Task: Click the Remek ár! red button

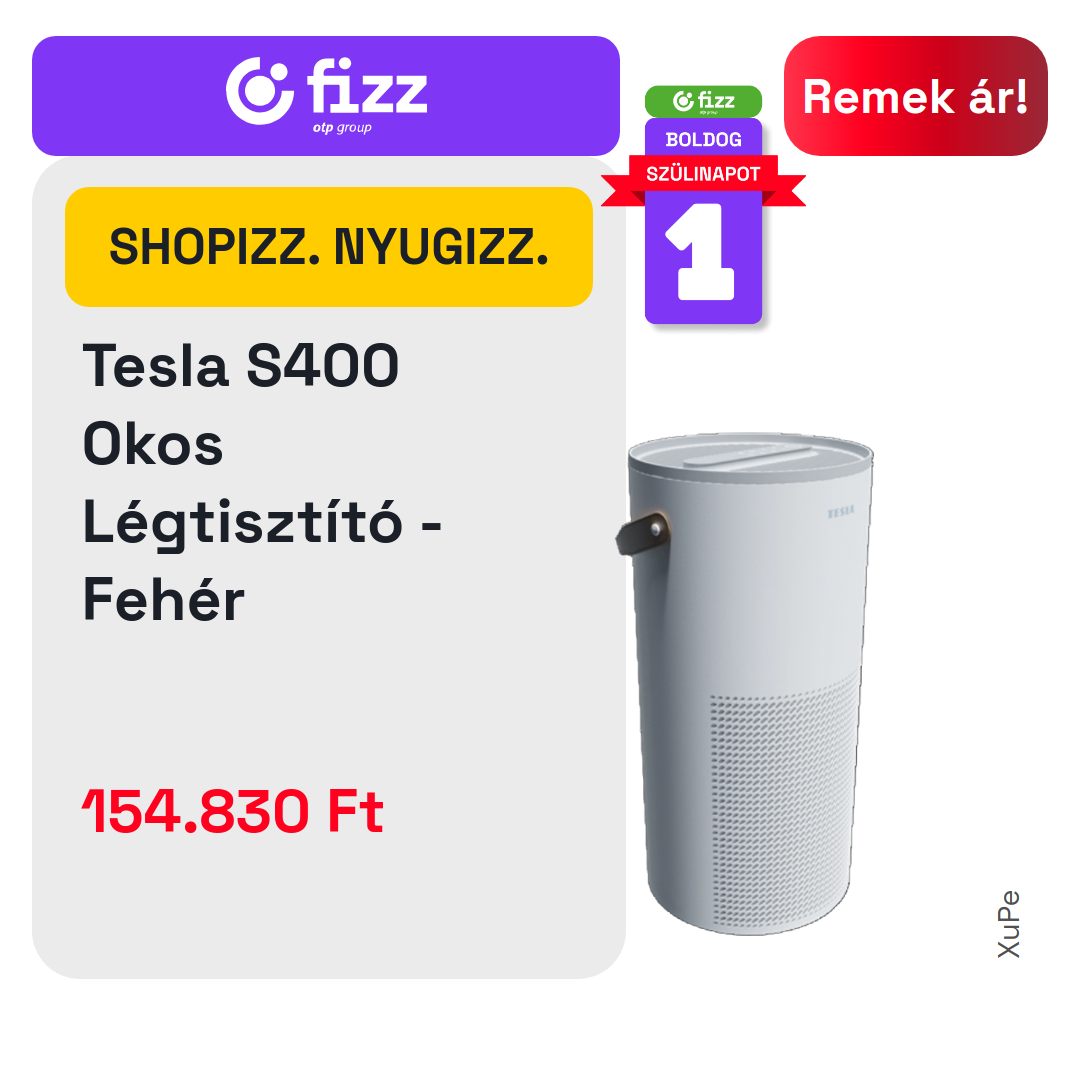Action: pos(915,96)
